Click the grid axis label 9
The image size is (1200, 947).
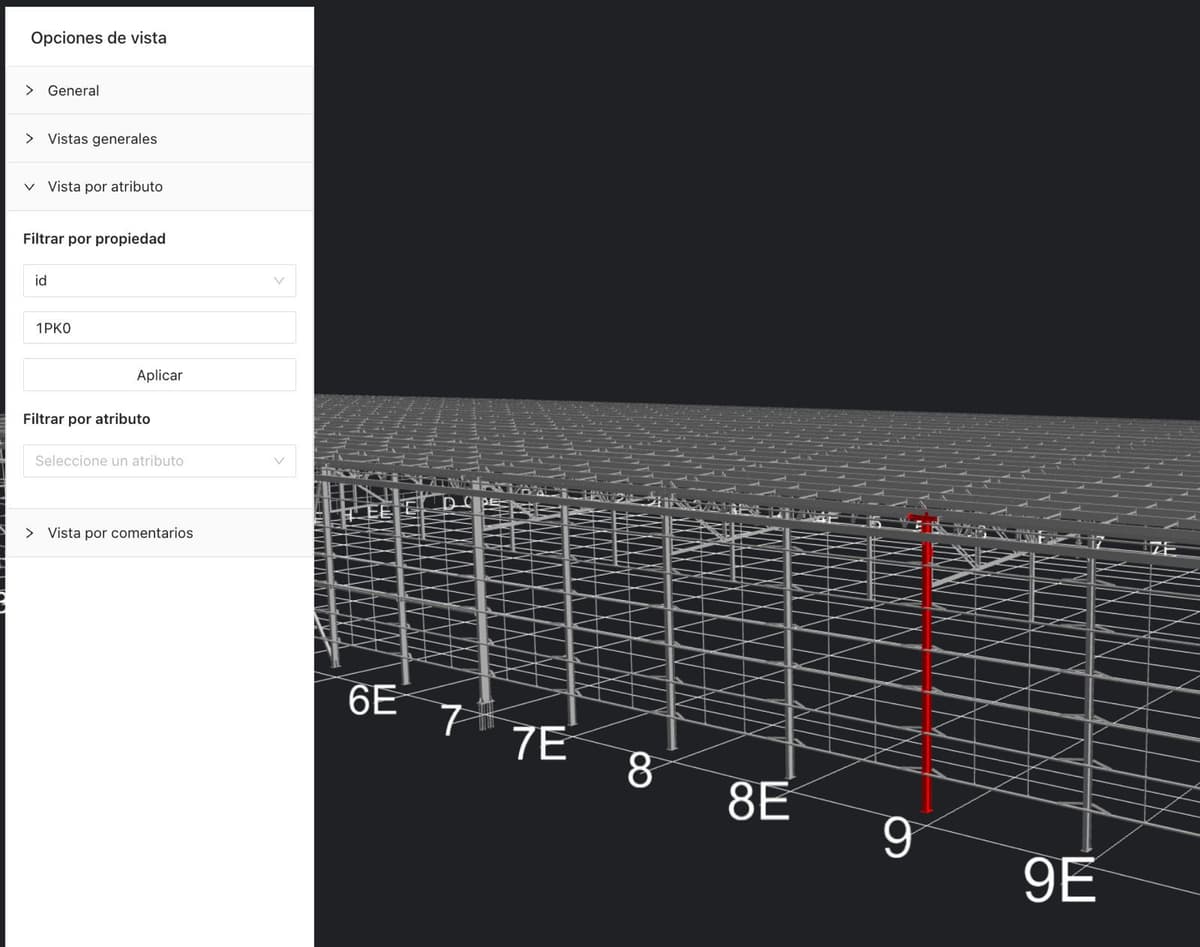click(x=898, y=838)
